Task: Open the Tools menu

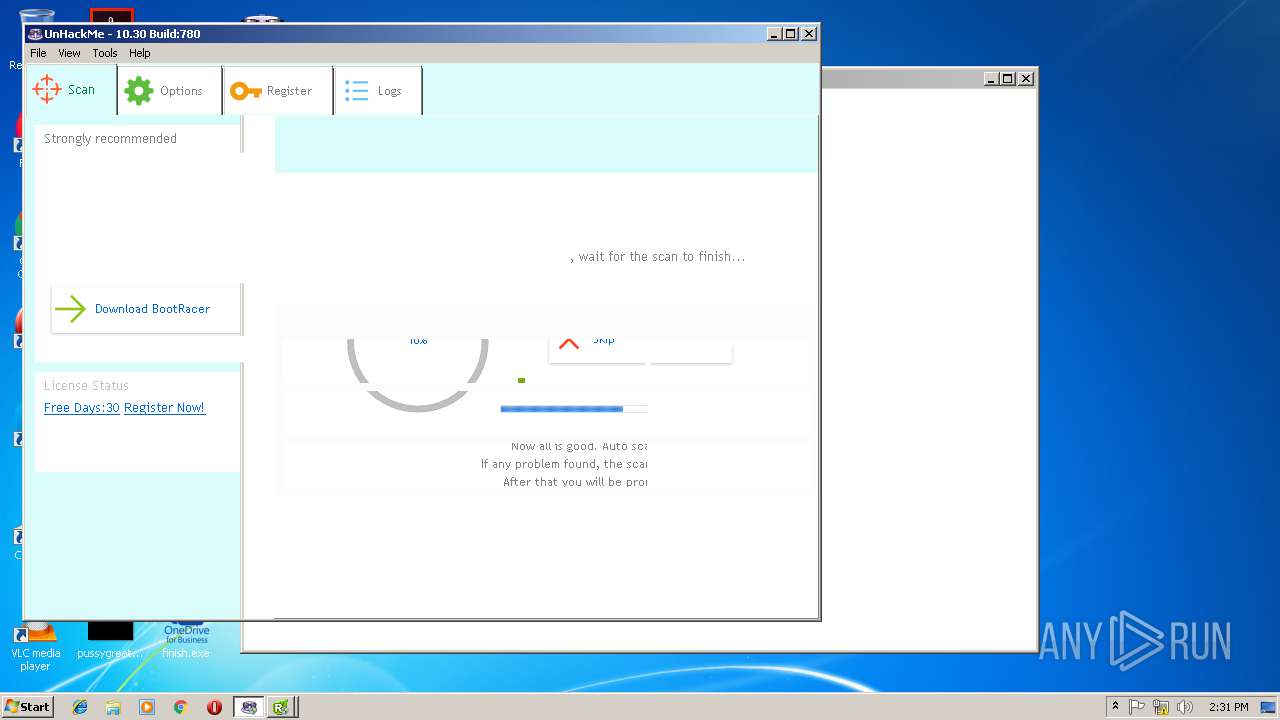Action: pyautogui.click(x=105, y=53)
